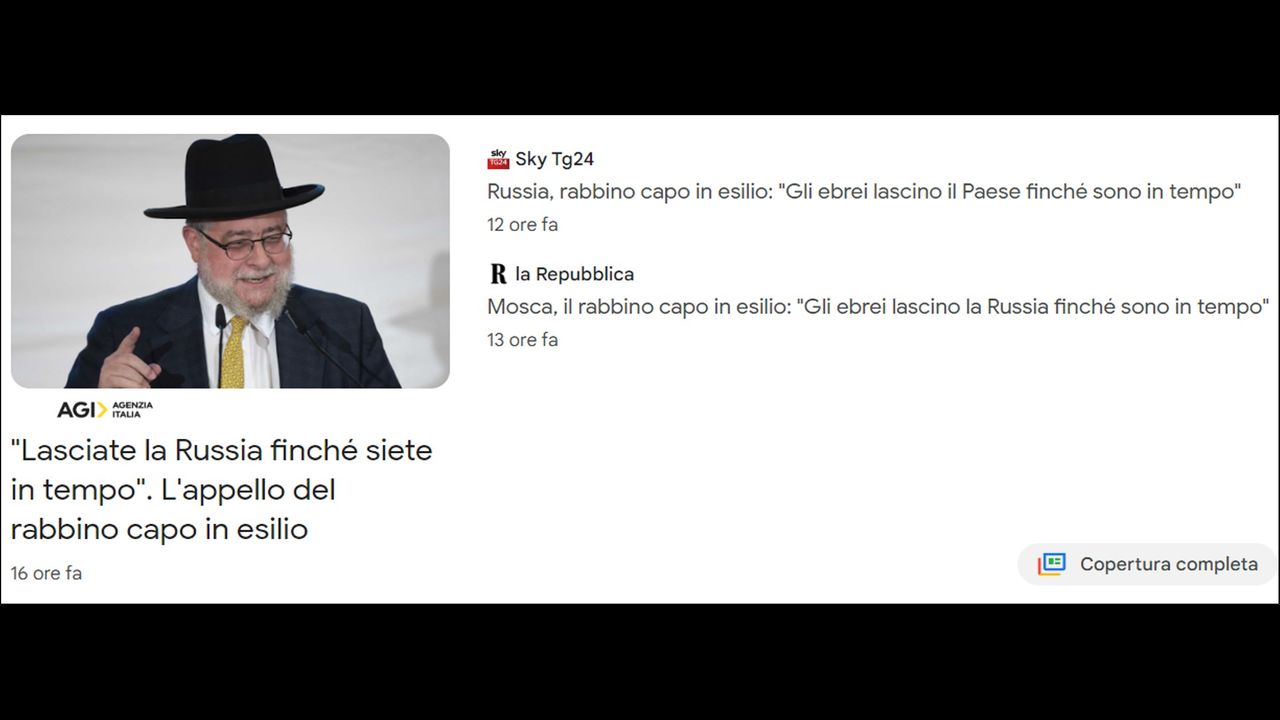1280x720 pixels.
Task: Click the Sky Tg24 logo icon
Action: pyautogui.click(x=498, y=159)
